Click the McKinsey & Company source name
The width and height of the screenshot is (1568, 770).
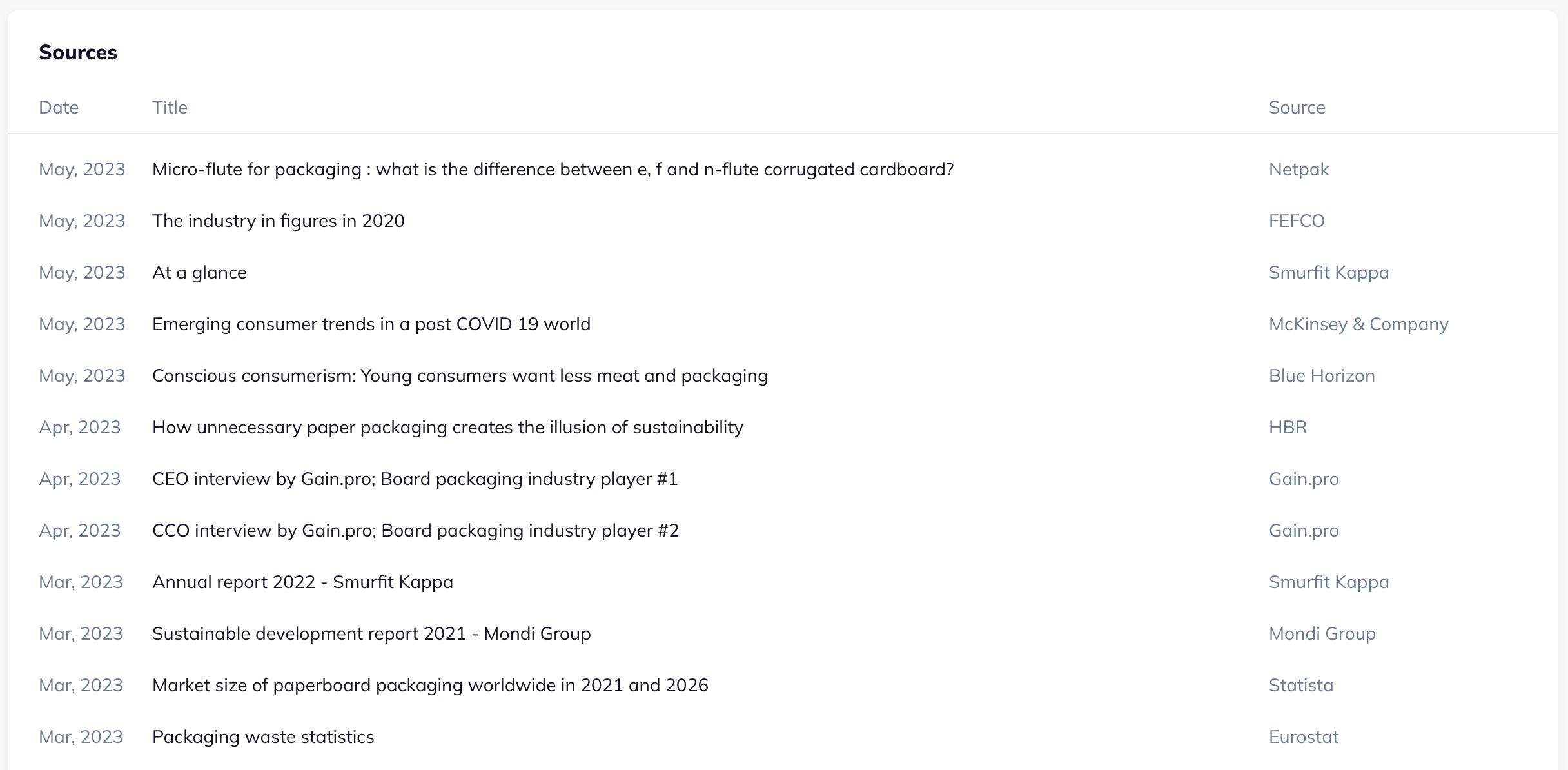pos(1358,324)
